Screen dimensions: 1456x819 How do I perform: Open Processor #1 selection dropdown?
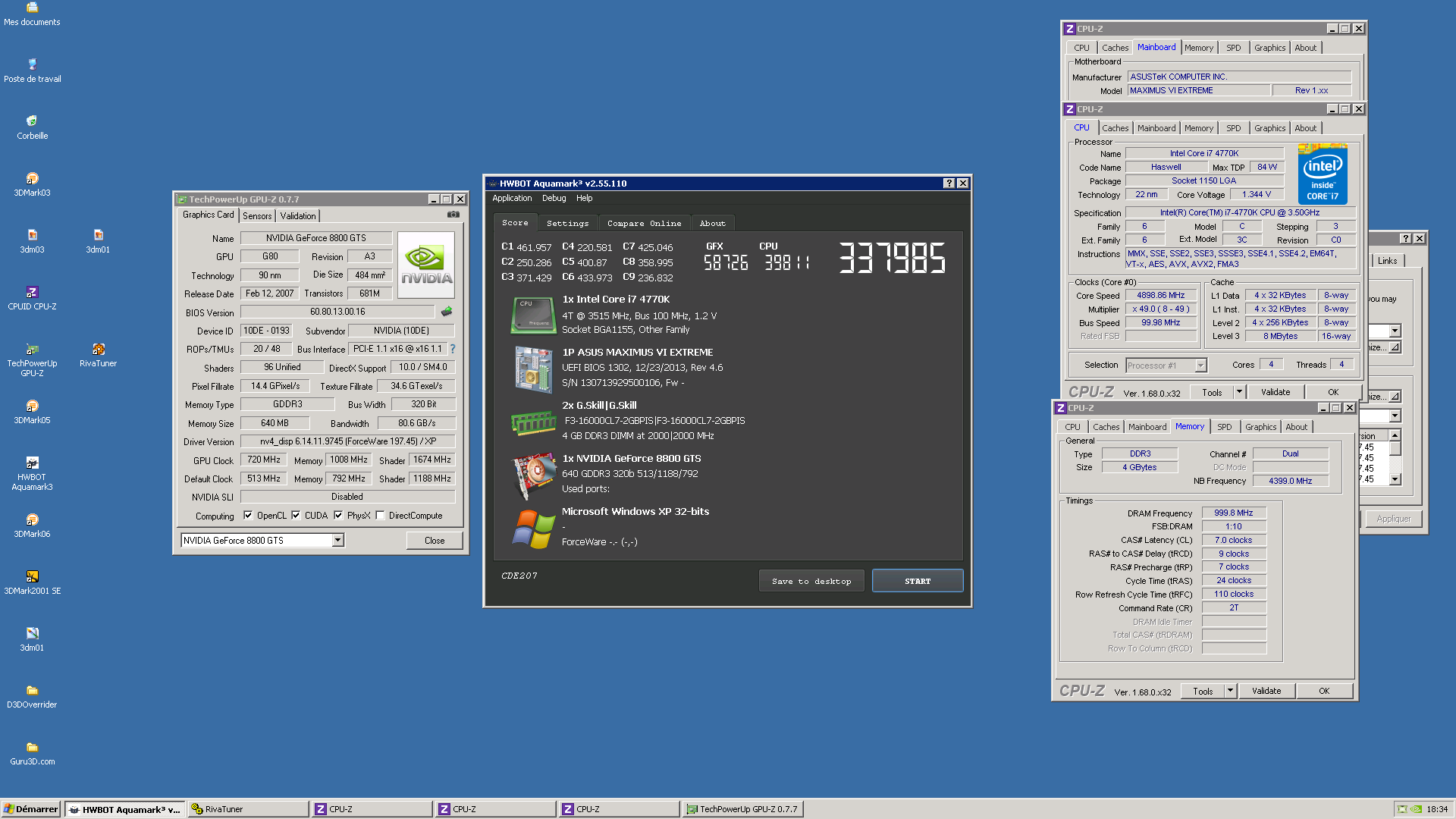(x=1166, y=366)
